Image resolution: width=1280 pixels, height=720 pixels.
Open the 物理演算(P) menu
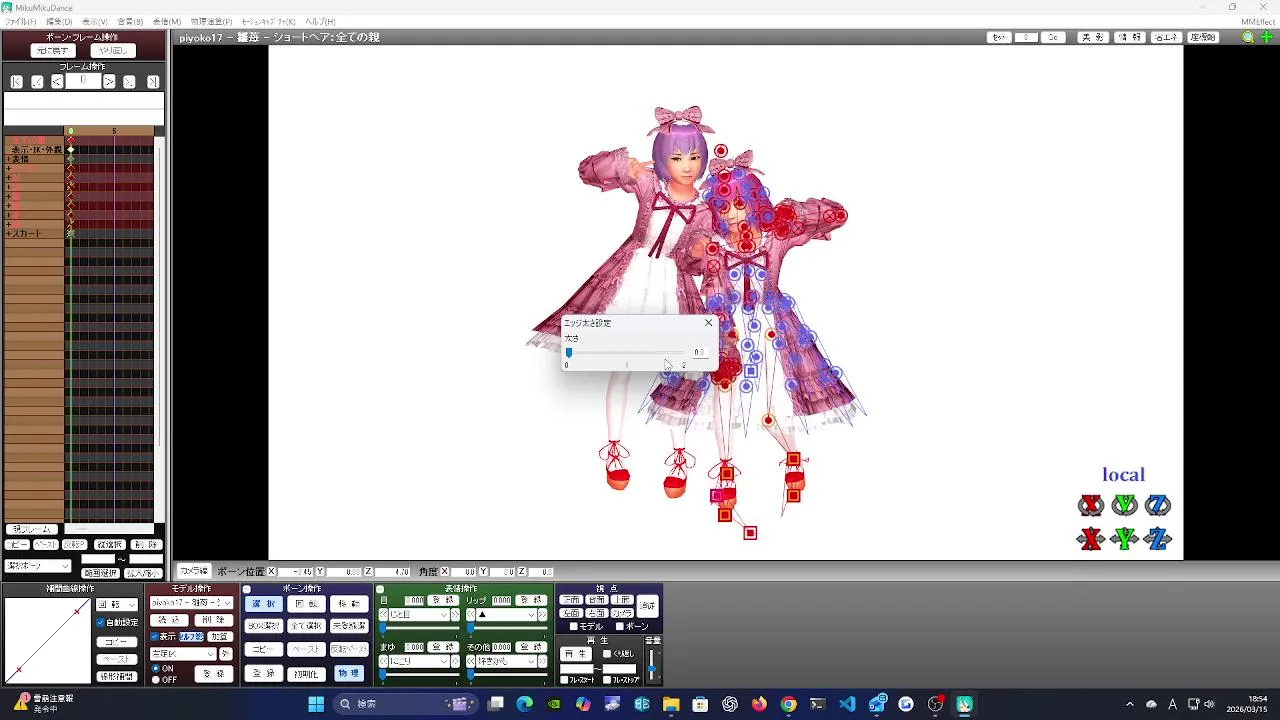(211, 22)
